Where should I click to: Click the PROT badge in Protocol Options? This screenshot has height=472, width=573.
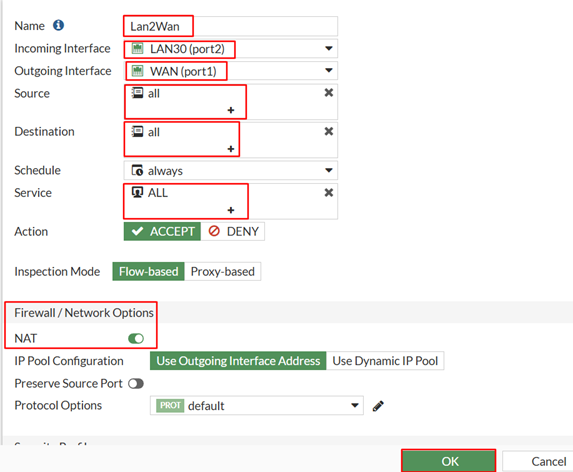170,406
